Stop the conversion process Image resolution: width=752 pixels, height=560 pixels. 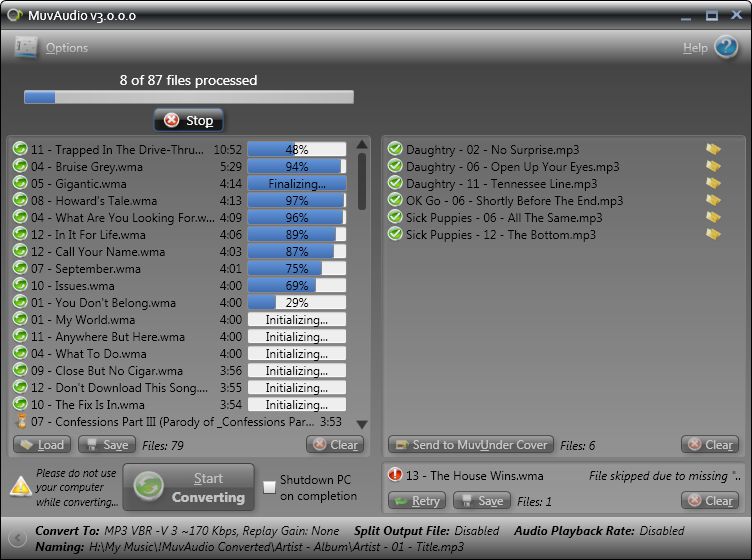pos(189,120)
